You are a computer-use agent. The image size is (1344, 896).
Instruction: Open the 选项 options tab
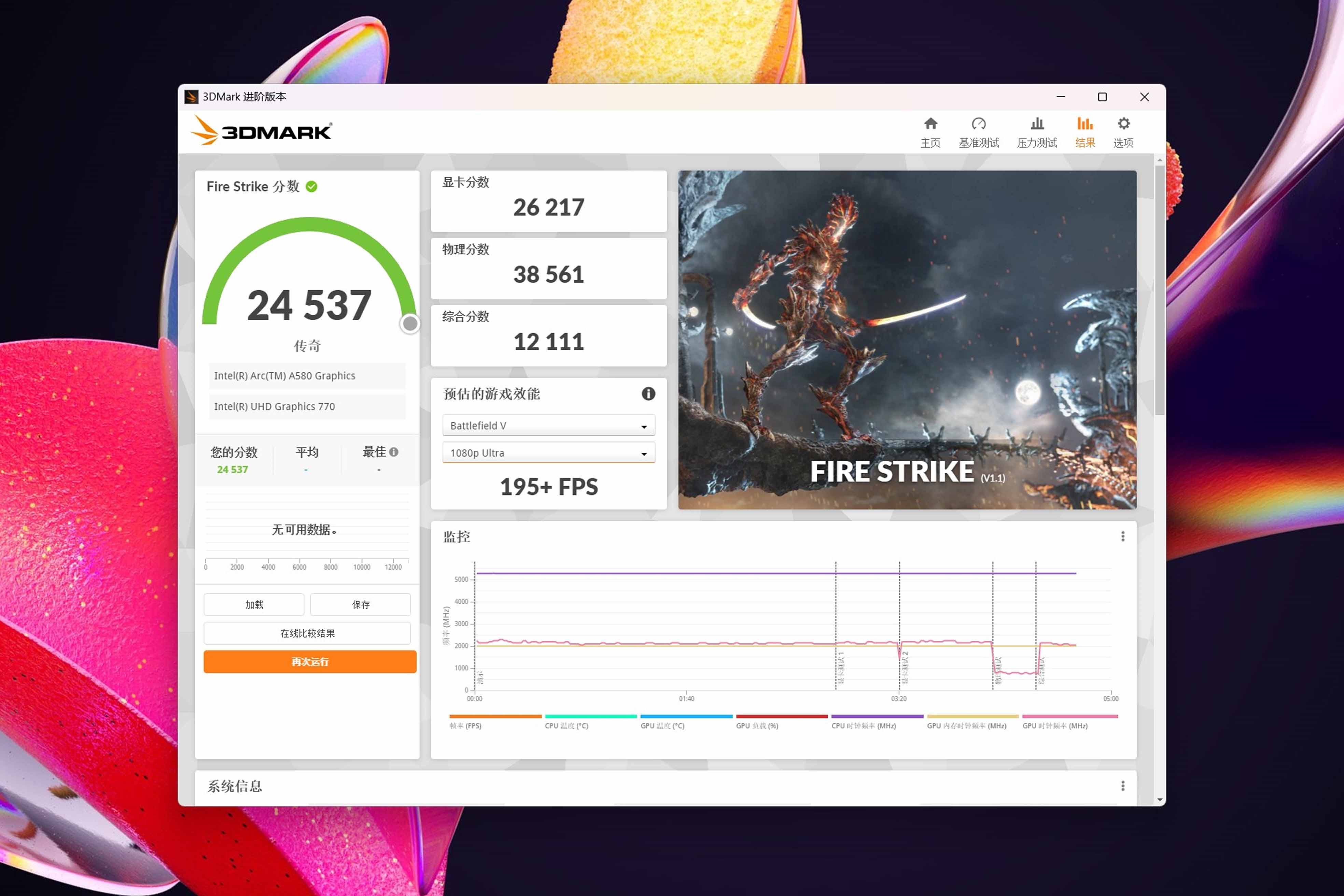point(1123,132)
